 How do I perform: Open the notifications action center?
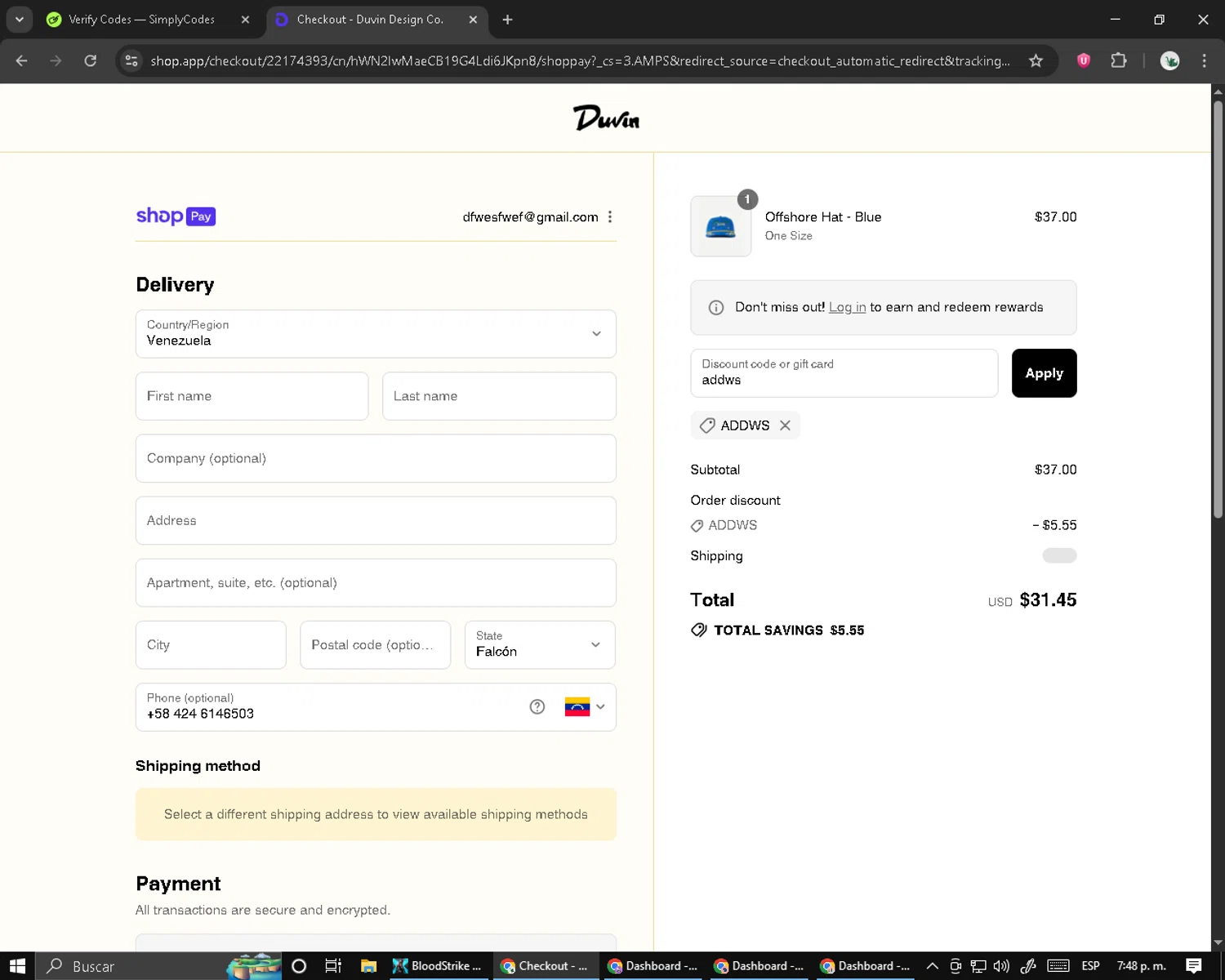point(1194,966)
